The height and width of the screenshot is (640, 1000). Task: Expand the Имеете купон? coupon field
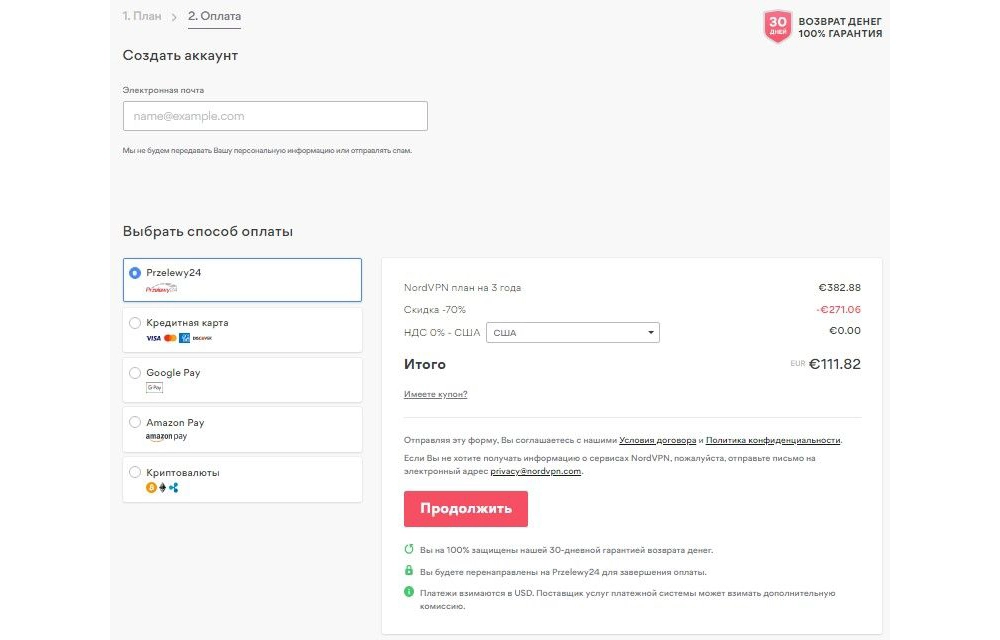click(x=435, y=394)
